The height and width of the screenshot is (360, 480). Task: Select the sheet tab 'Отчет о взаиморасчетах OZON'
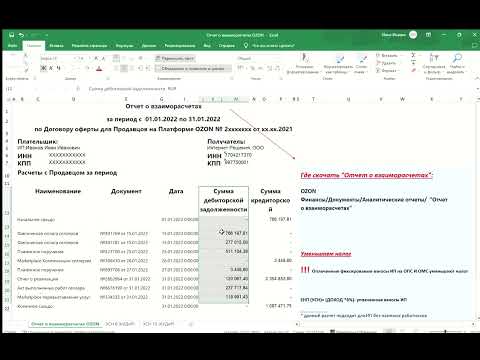click(x=65, y=324)
